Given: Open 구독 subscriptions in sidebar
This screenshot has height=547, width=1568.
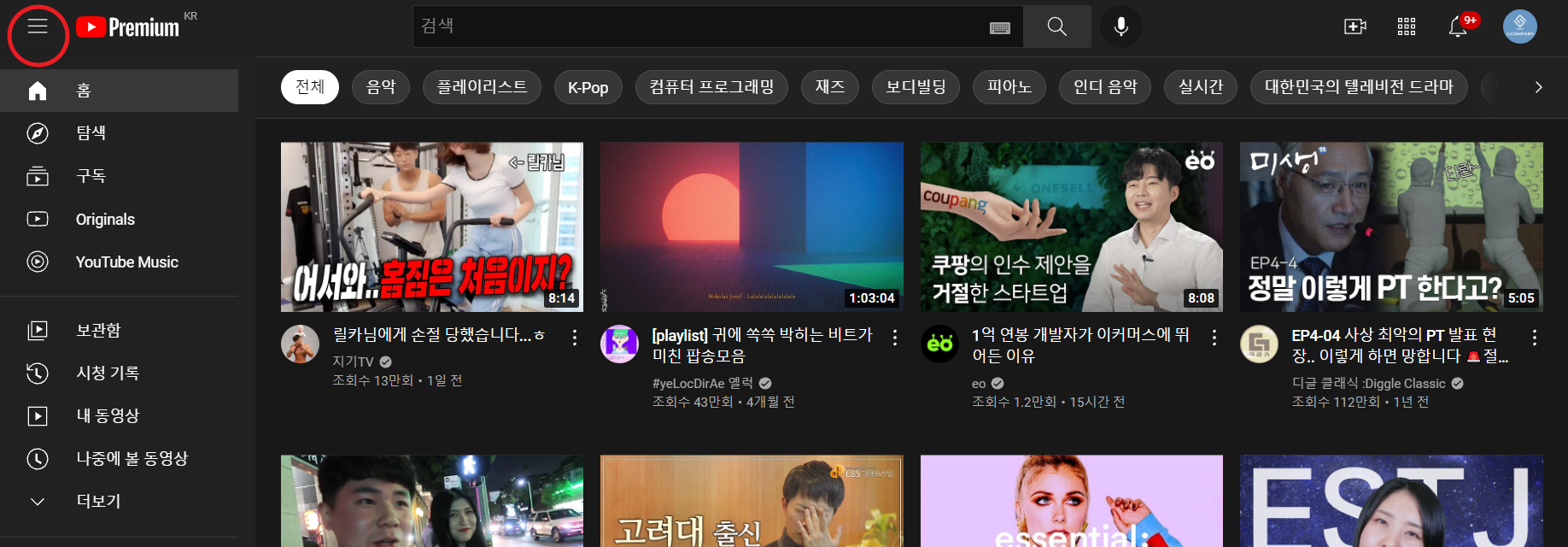Looking at the screenshot, I should click(120, 176).
